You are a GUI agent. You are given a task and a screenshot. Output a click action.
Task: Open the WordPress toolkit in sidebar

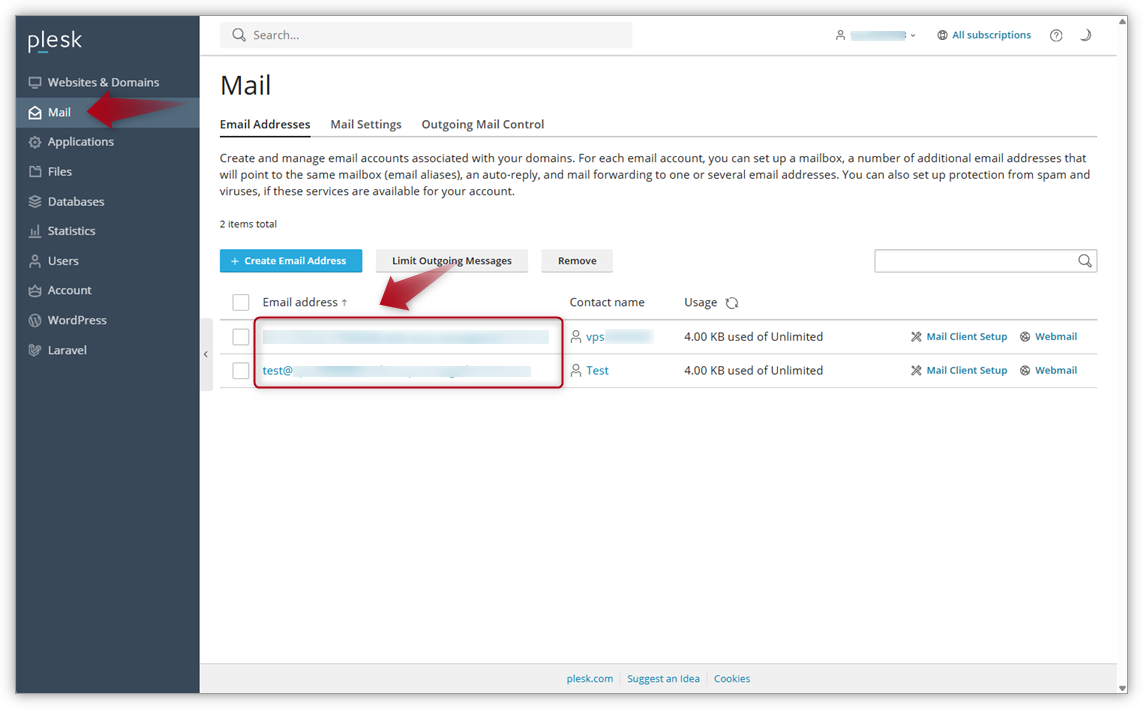pos(76,320)
